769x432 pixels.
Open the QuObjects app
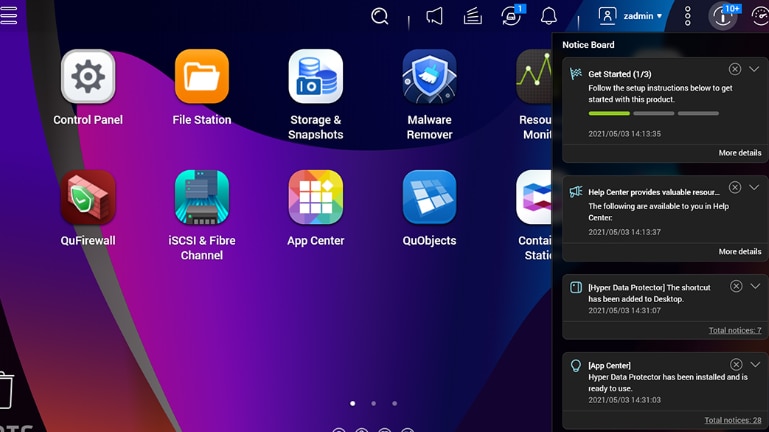coord(429,198)
